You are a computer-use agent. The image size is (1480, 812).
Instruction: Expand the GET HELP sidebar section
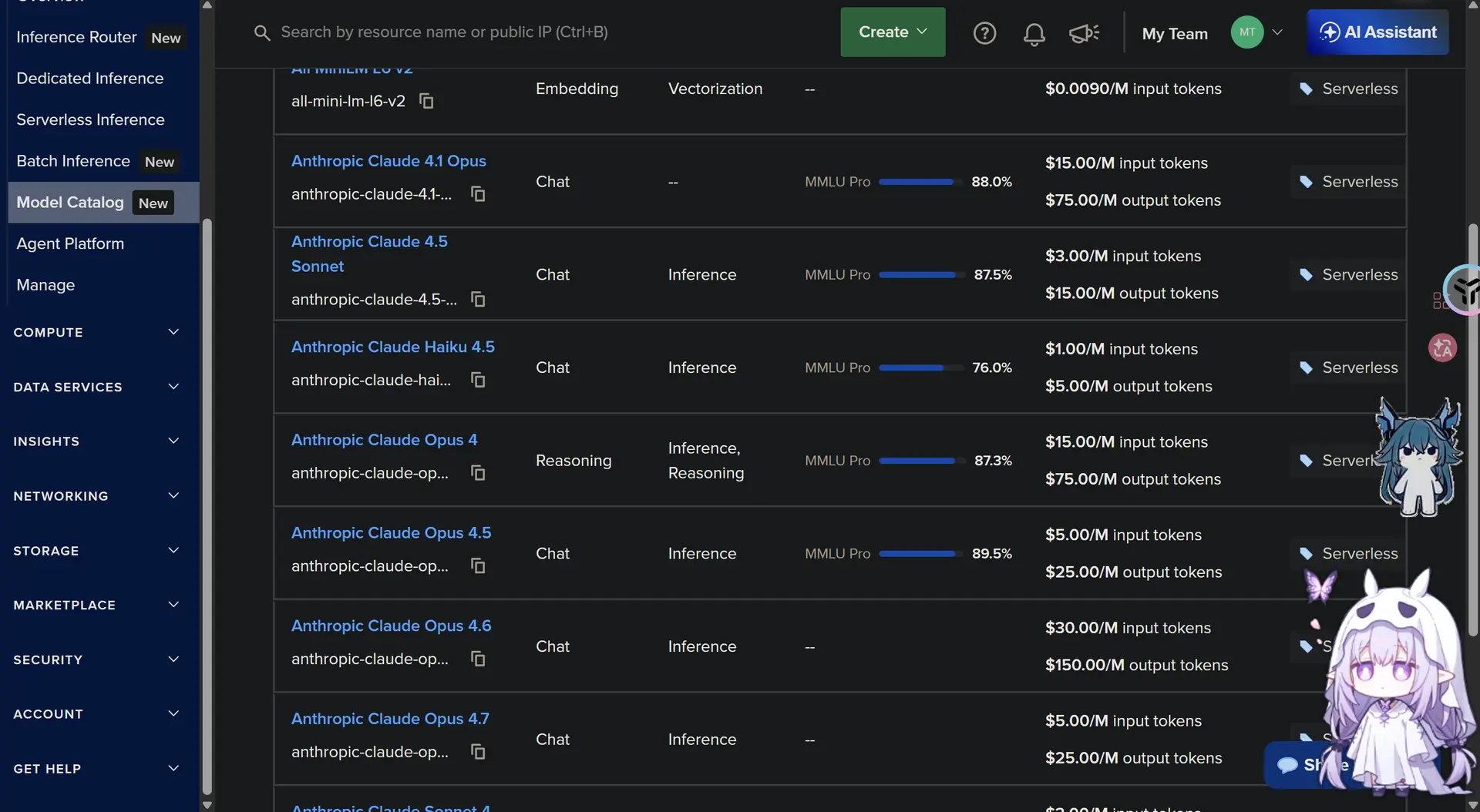[x=96, y=769]
